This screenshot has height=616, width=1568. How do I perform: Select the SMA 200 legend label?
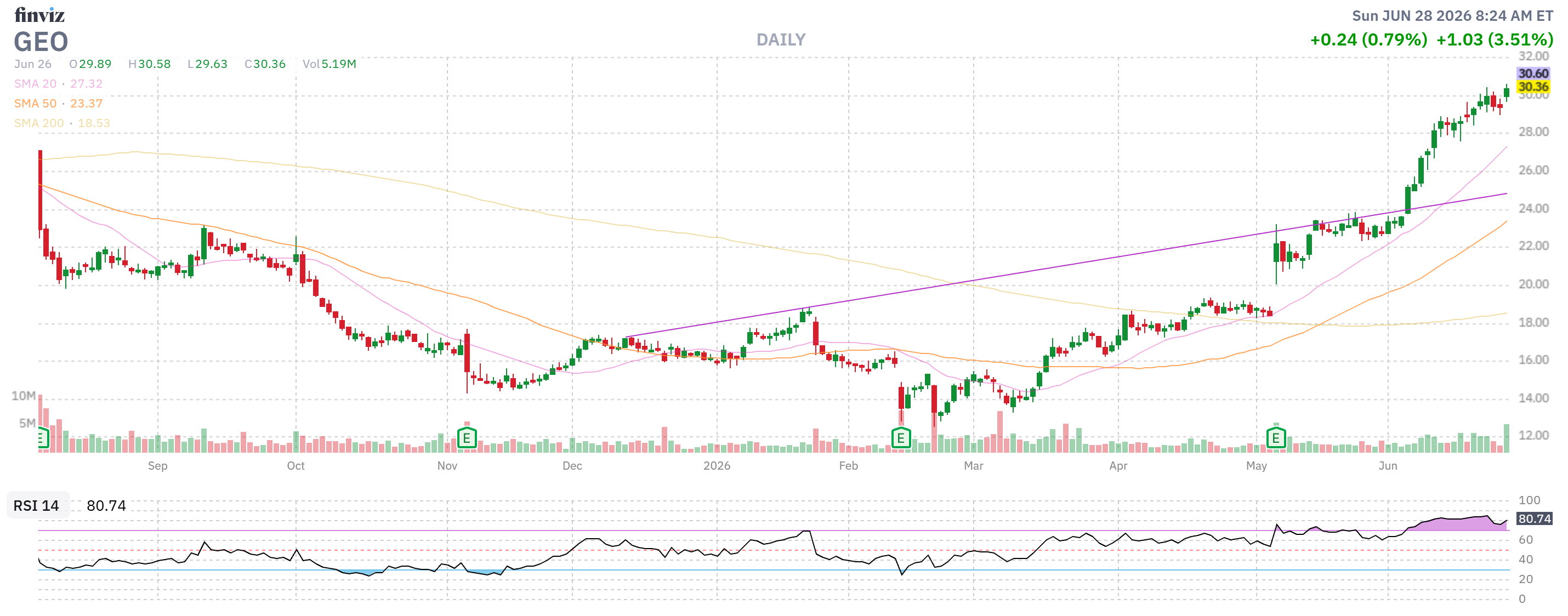pos(39,123)
